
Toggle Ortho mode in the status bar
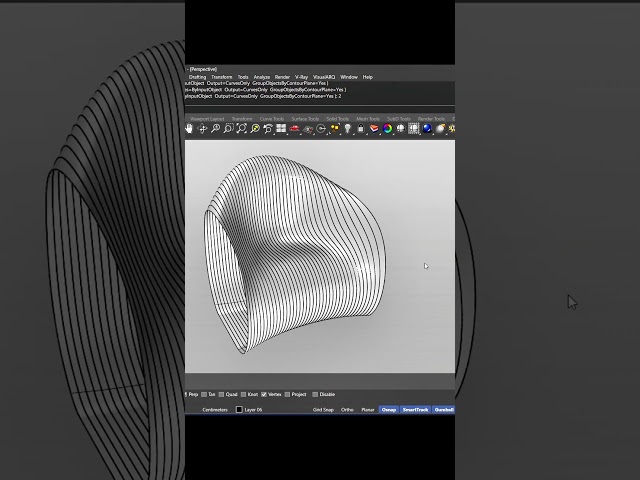[x=347, y=410]
